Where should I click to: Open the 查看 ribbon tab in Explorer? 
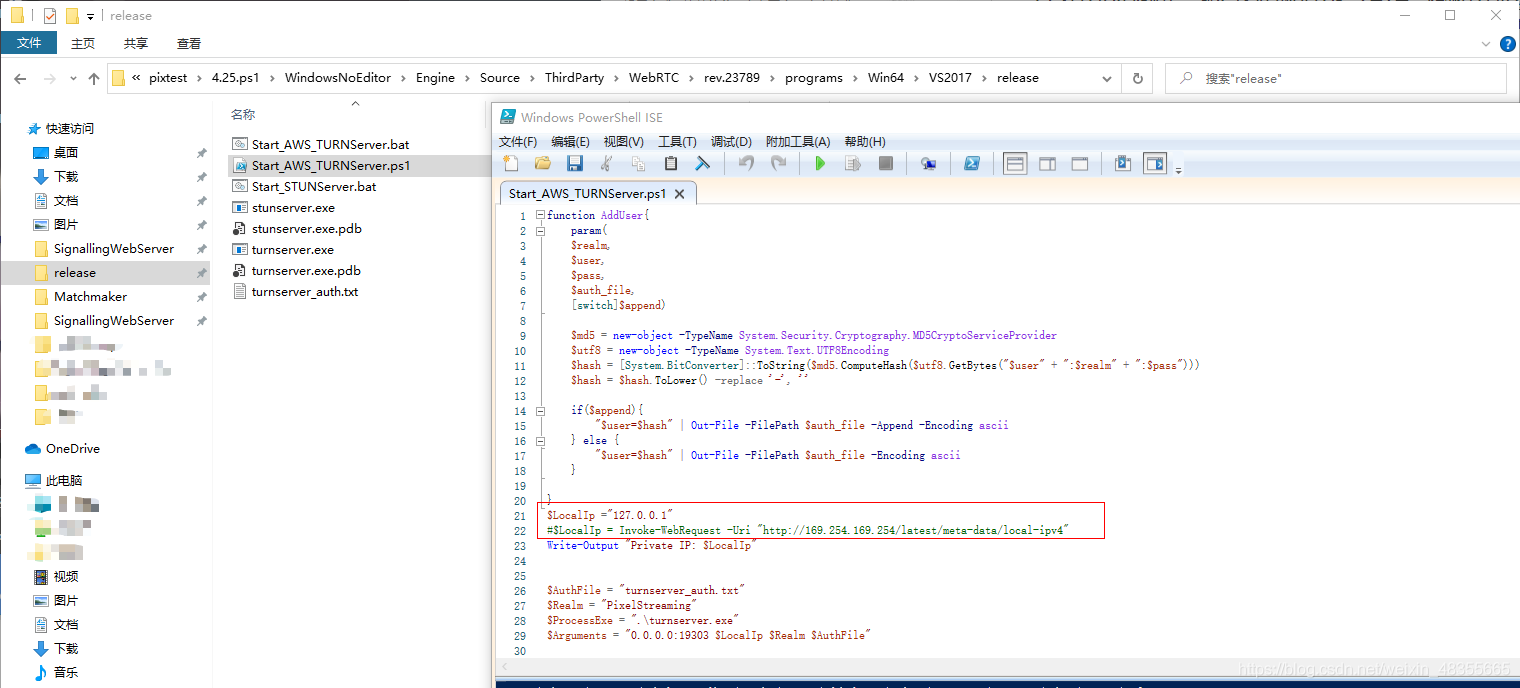[x=189, y=43]
